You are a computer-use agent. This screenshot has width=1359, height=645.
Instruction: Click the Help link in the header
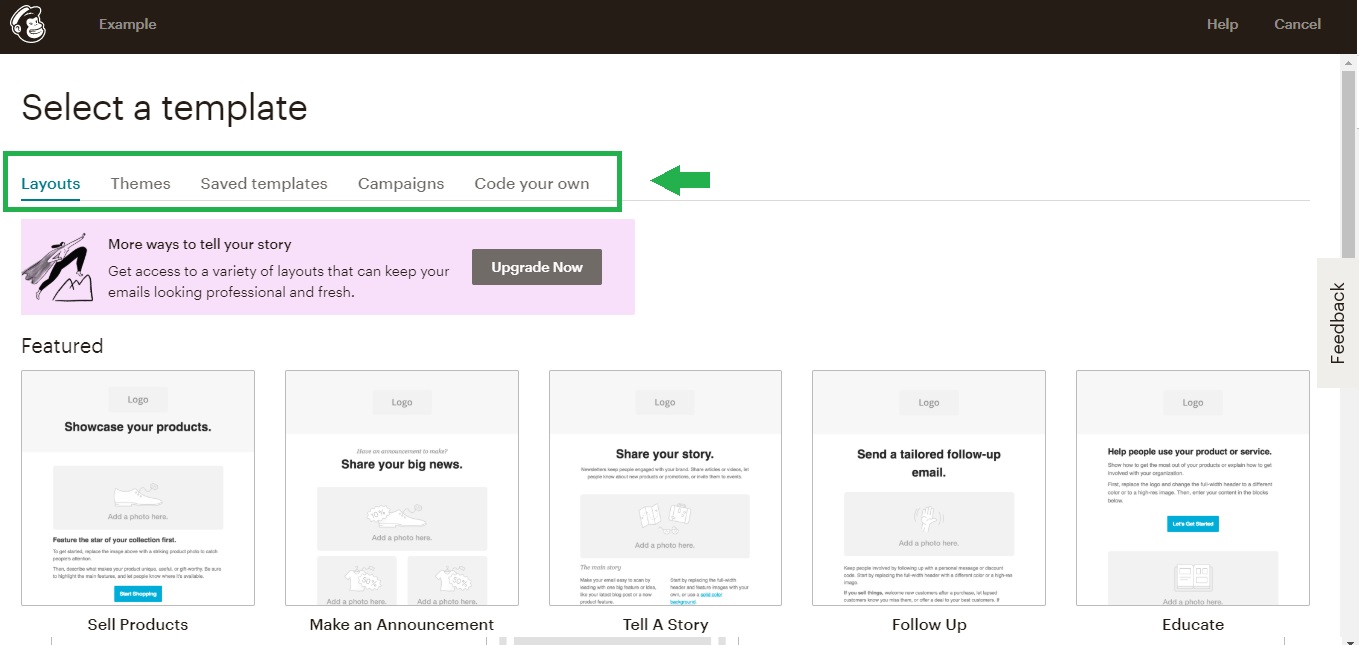coord(1222,25)
